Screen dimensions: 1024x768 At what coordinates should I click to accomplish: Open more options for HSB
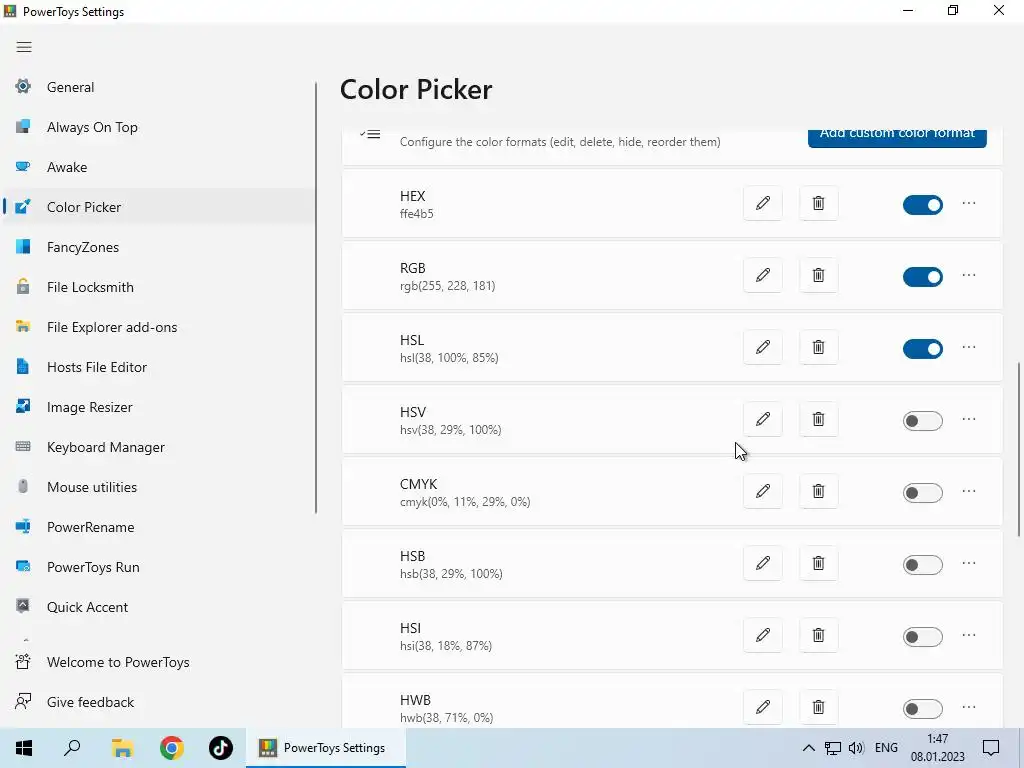point(969,563)
